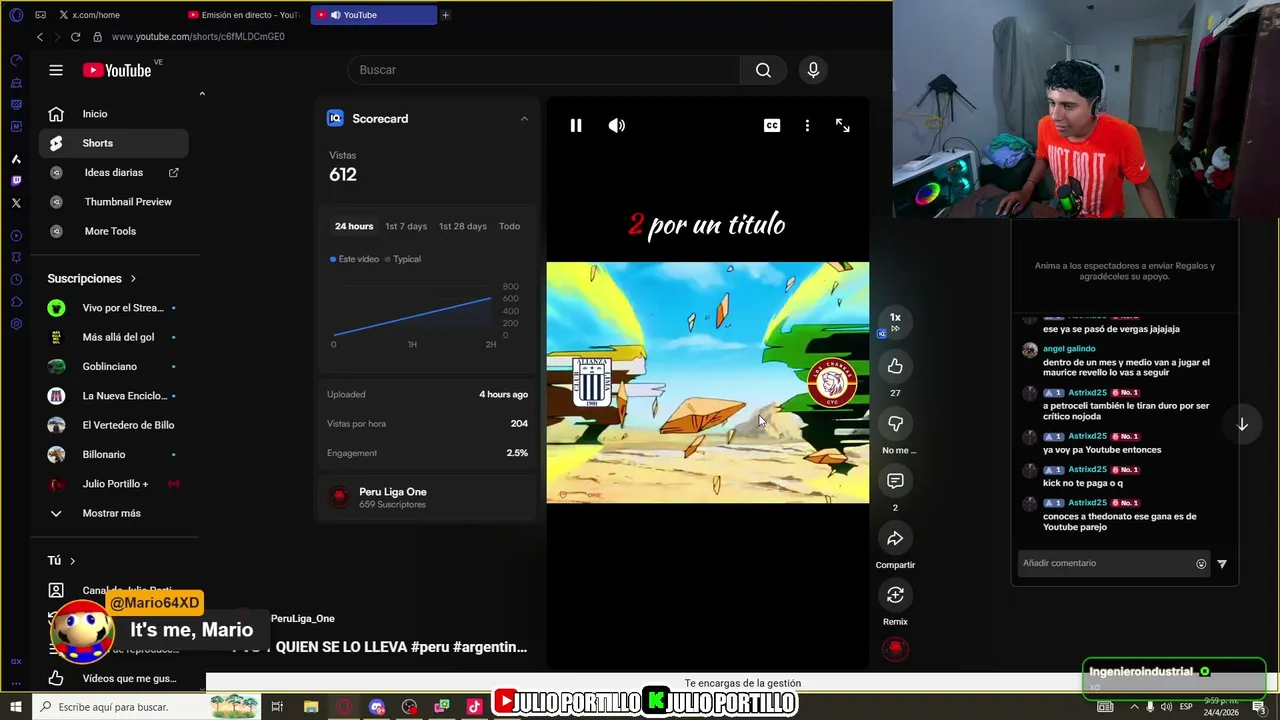Open emoji picker in chat input
Viewport: 1280px width, 720px height.
click(x=1201, y=564)
